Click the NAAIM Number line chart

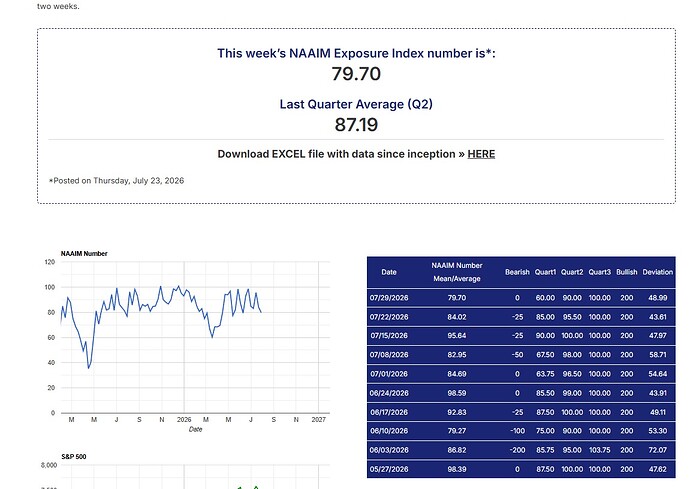tap(195, 337)
